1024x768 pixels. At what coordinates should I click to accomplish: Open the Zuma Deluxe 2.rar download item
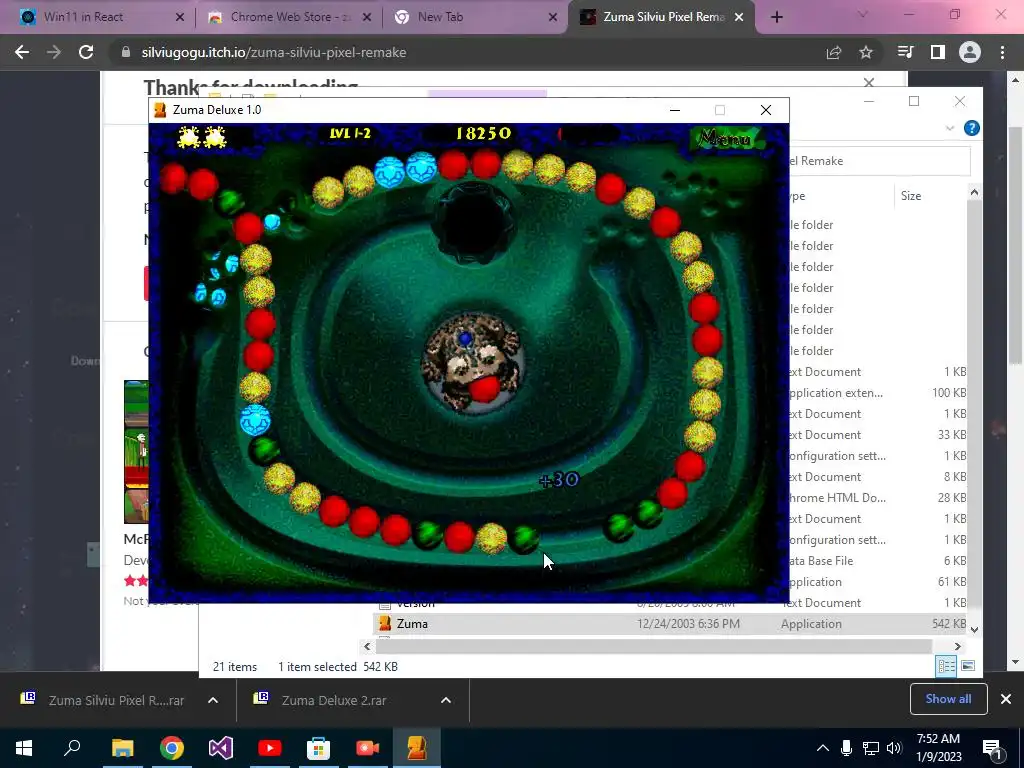pos(334,700)
